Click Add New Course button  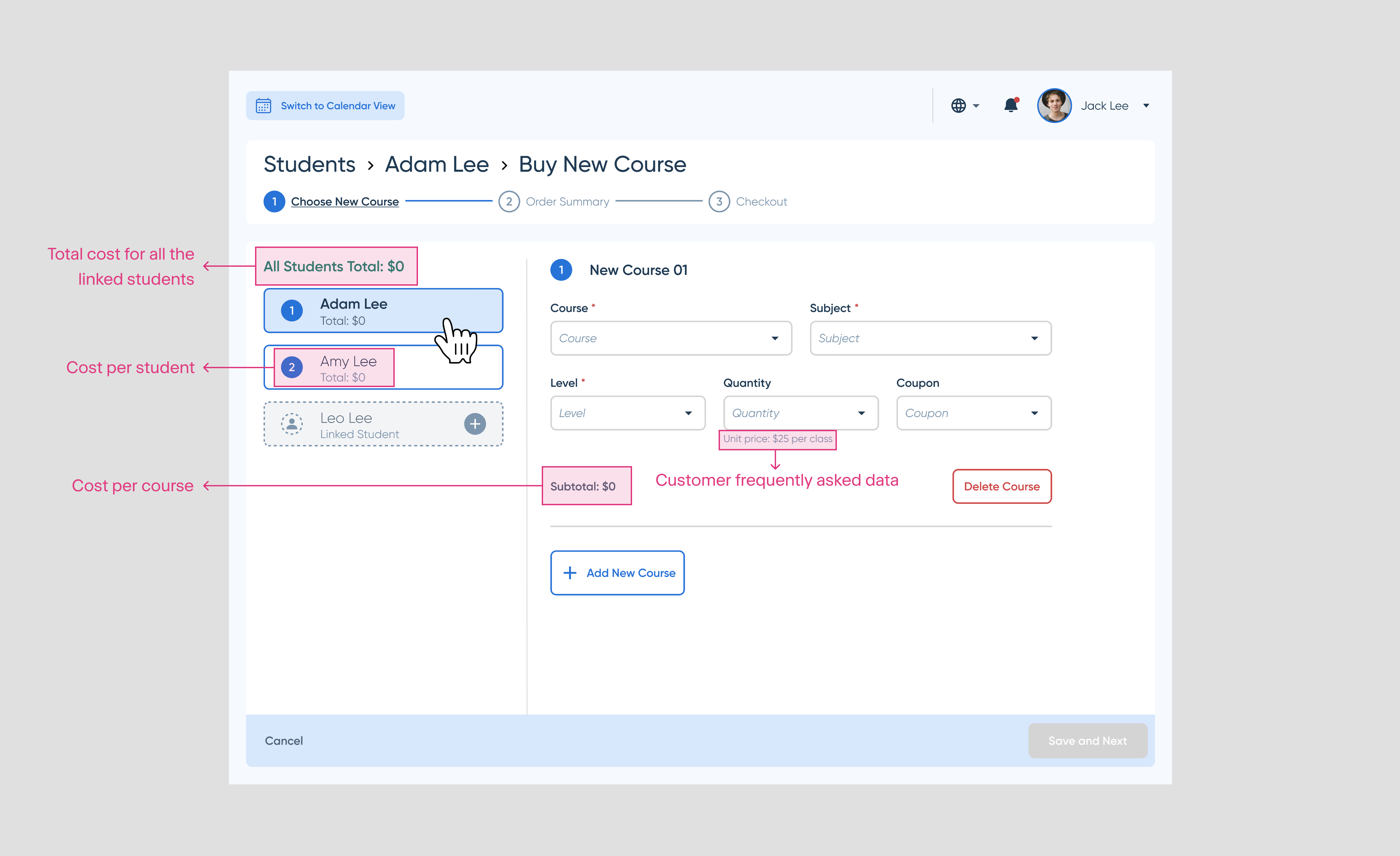click(618, 573)
